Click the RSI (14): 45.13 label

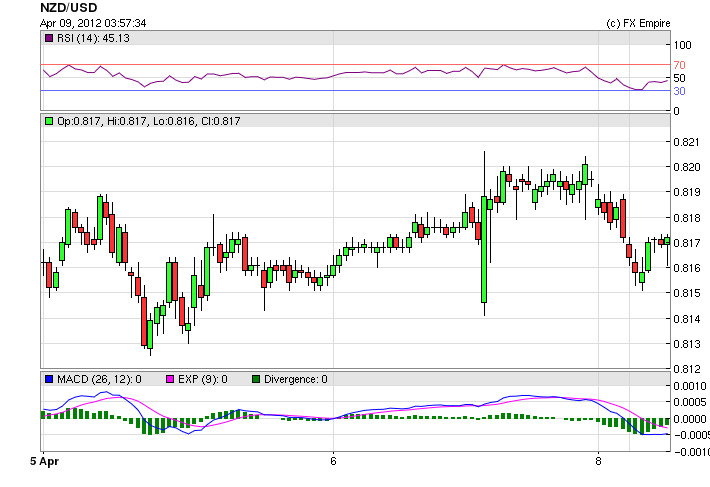click(93, 38)
